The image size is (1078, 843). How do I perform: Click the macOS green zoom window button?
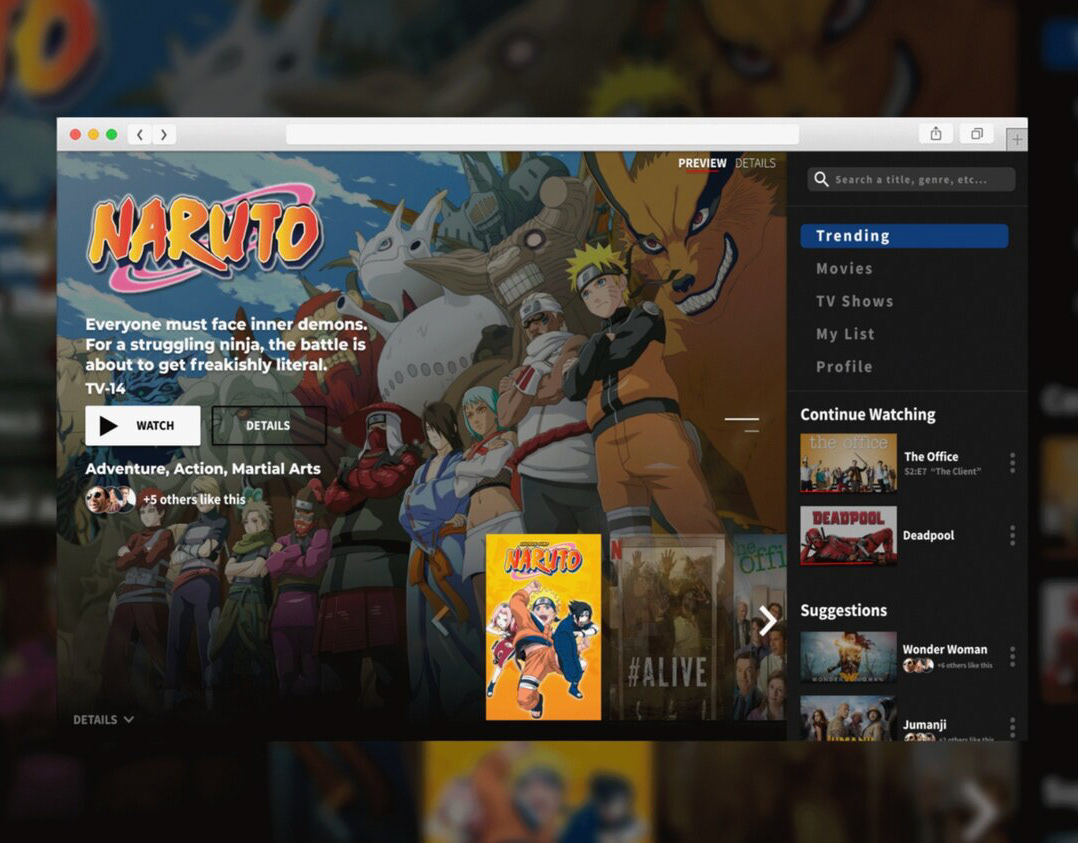click(x=111, y=134)
